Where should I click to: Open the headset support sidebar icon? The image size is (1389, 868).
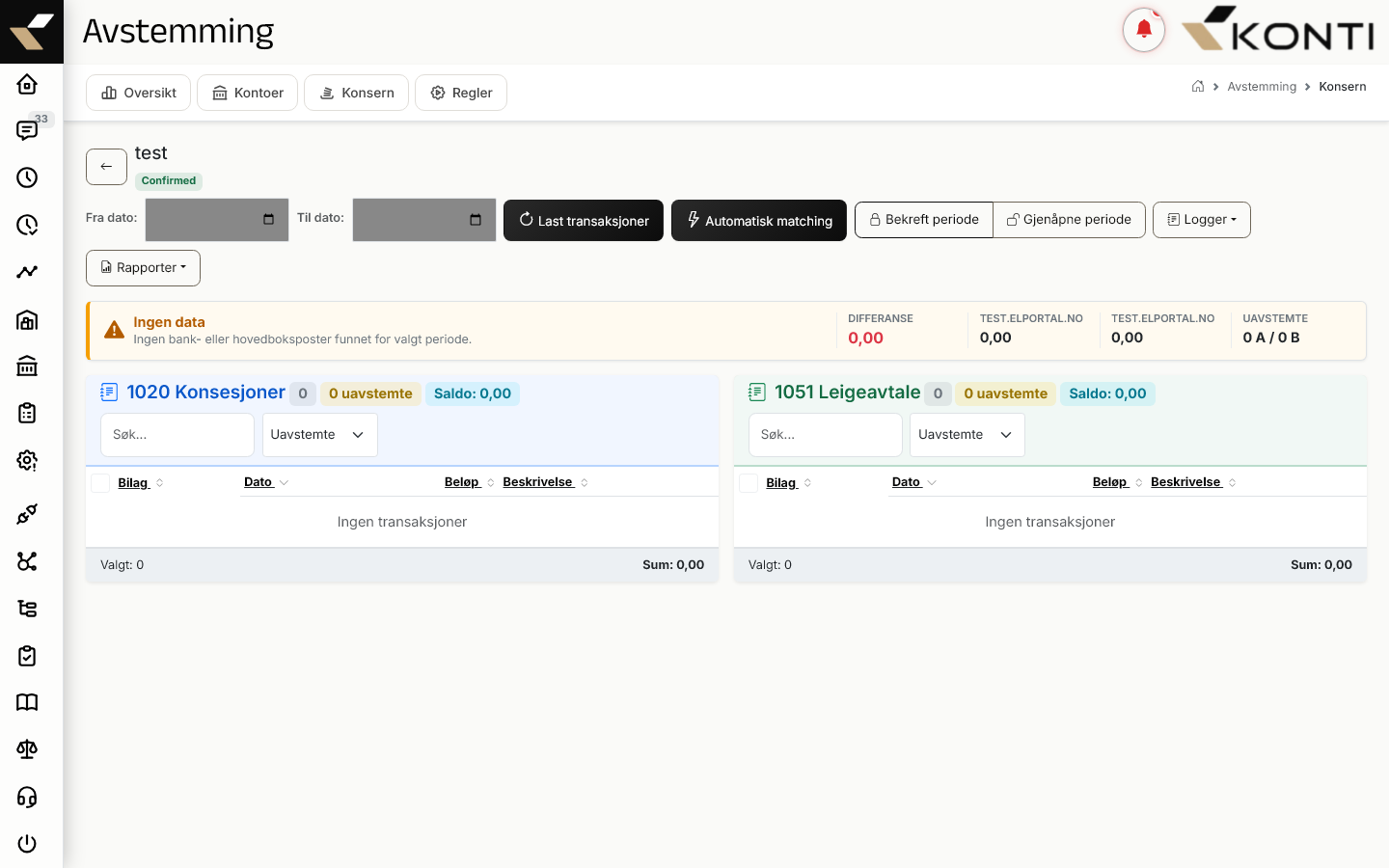(x=27, y=797)
